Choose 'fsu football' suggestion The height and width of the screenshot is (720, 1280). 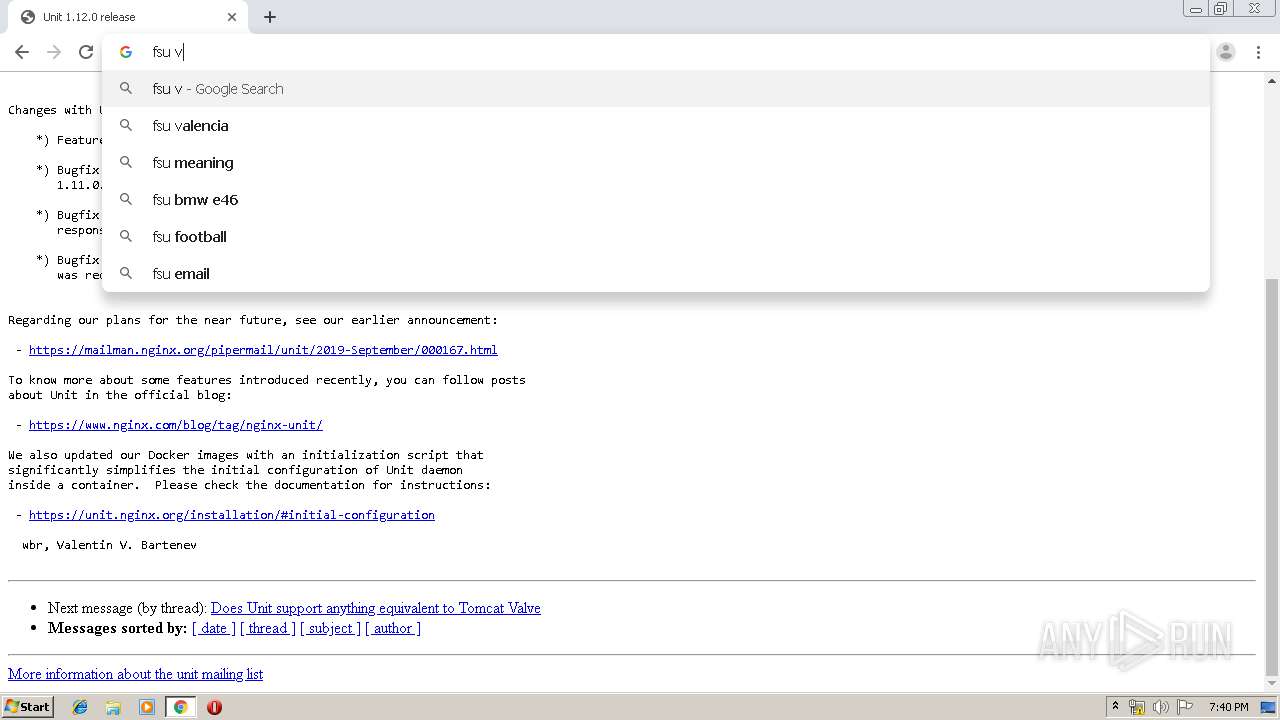click(x=656, y=237)
